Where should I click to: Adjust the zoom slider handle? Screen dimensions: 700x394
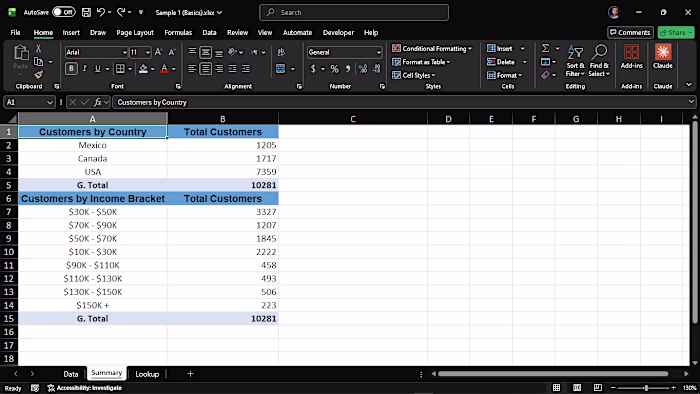pyautogui.click(x=646, y=388)
